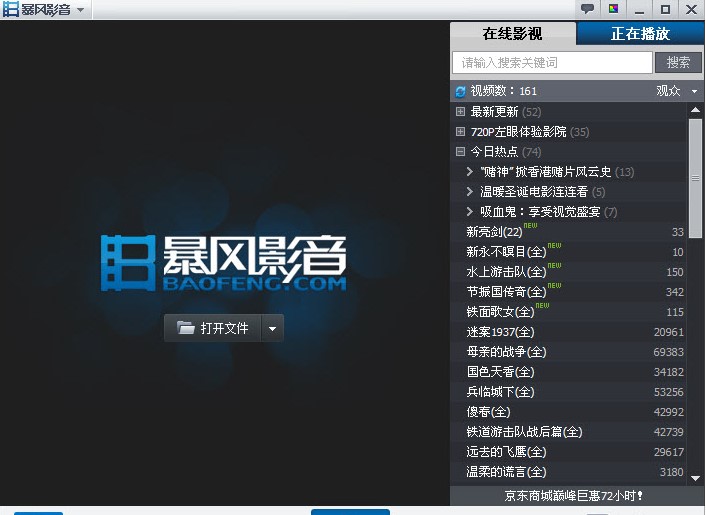Screen dimensions: 706x515
Task: Select 国色天香(全) in the list
Action: click(x=569, y=372)
